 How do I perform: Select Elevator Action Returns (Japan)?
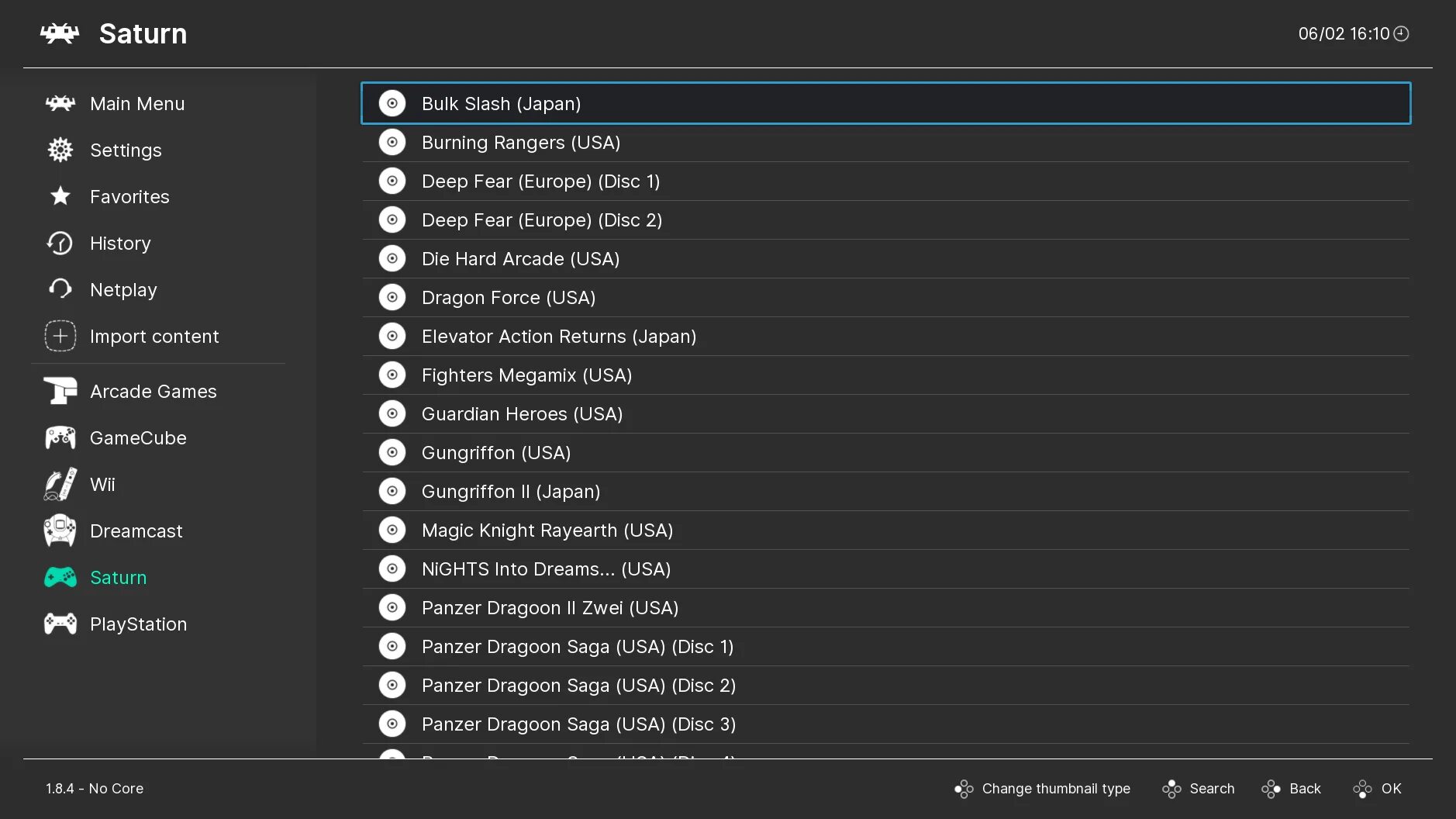(885, 336)
